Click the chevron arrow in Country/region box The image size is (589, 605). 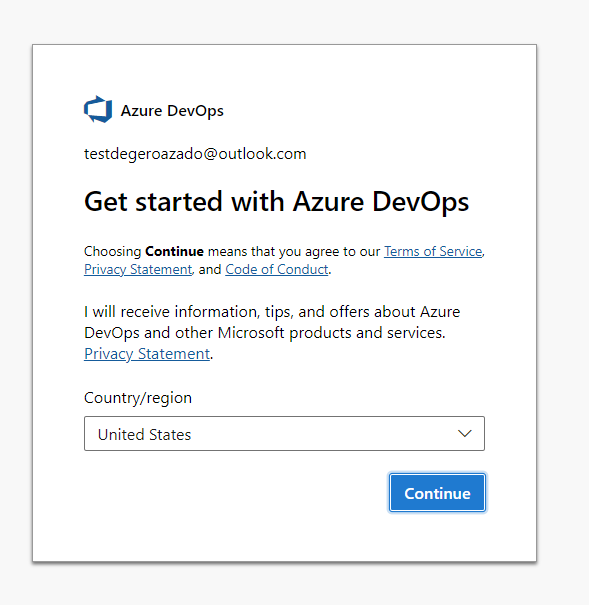point(464,433)
